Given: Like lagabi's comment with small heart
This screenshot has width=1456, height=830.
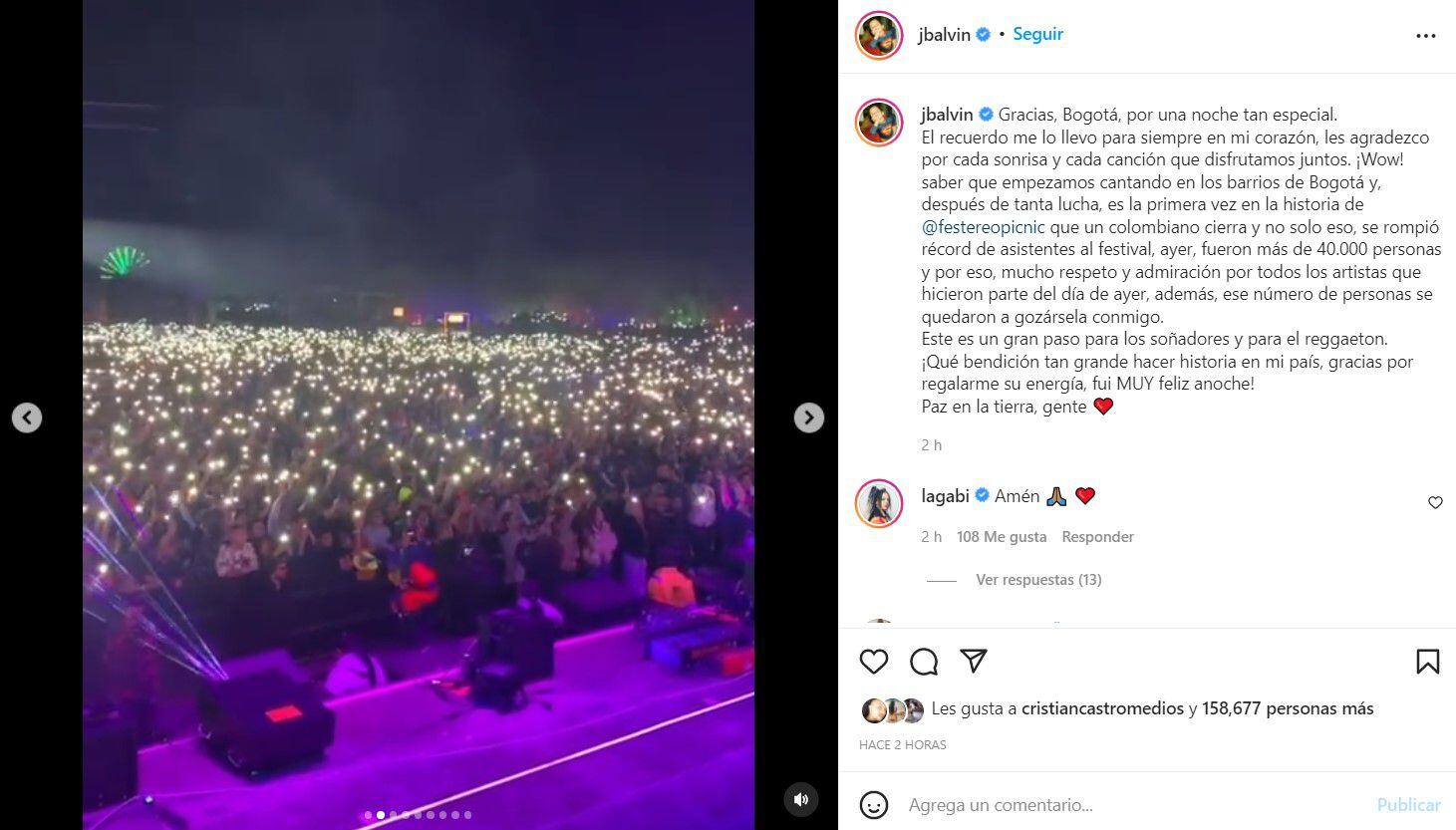Looking at the screenshot, I should [x=1435, y=502].
